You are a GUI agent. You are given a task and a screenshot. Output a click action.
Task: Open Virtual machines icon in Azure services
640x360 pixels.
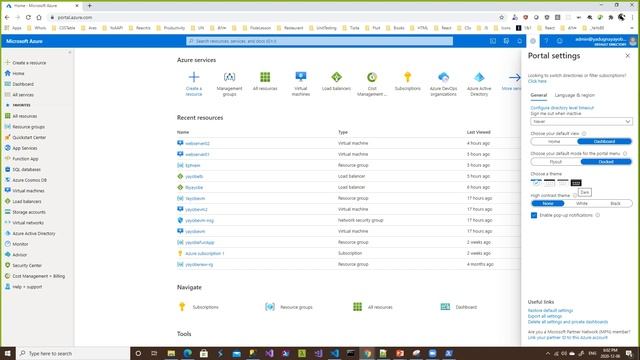tap(301, 77)
